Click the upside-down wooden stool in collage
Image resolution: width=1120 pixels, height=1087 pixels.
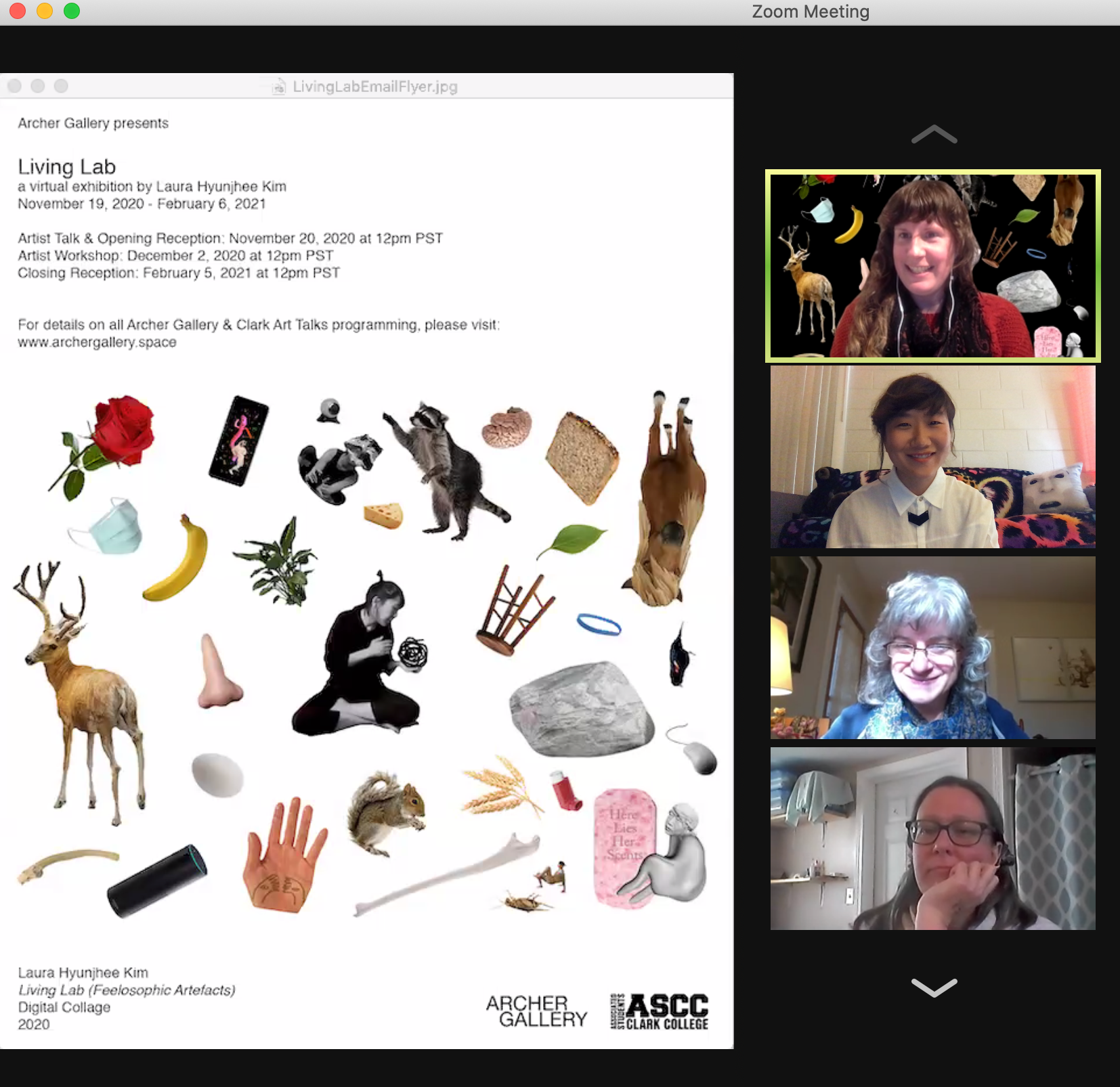coord(515,611)
